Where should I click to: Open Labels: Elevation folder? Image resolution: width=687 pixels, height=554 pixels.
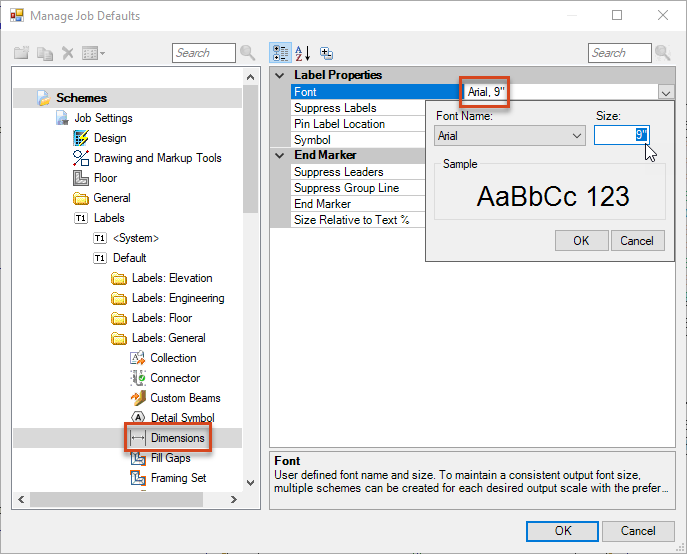point(172,278)
